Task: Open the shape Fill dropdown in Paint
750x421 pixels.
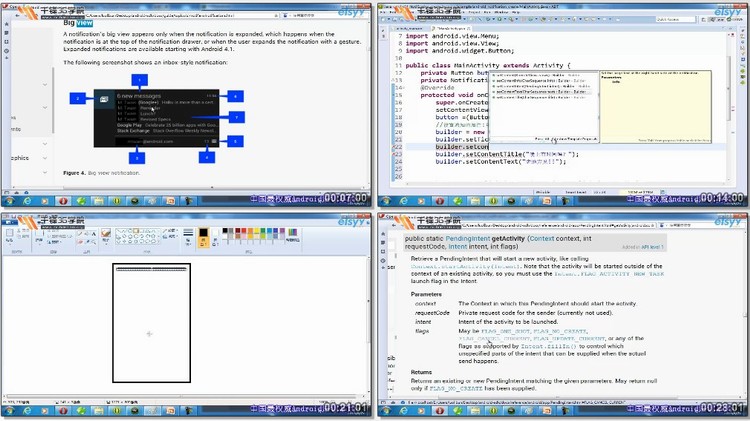Action: [x=170, y=236]
